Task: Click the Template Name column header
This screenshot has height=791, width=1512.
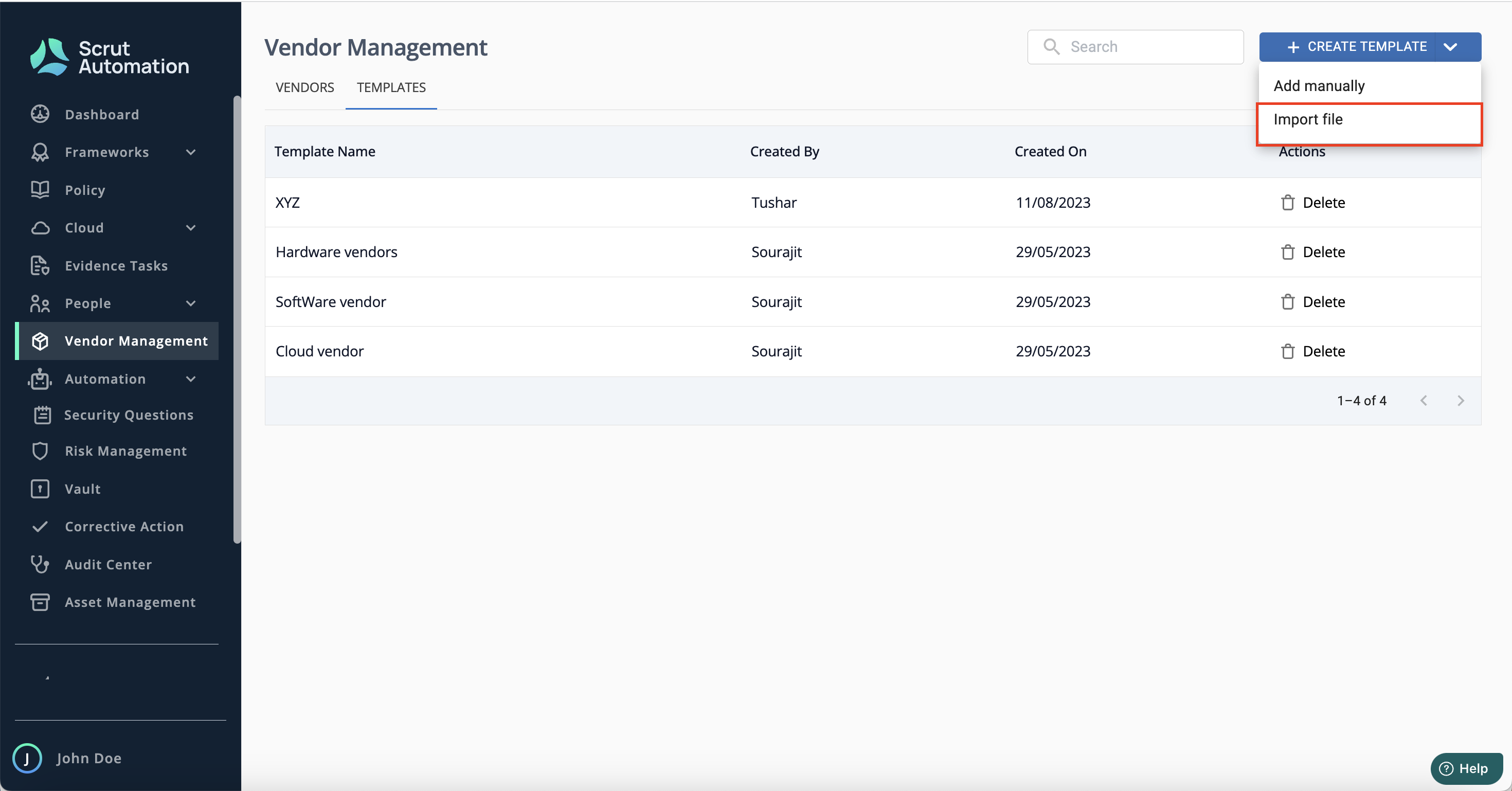Action: click(x=325, y=151)
